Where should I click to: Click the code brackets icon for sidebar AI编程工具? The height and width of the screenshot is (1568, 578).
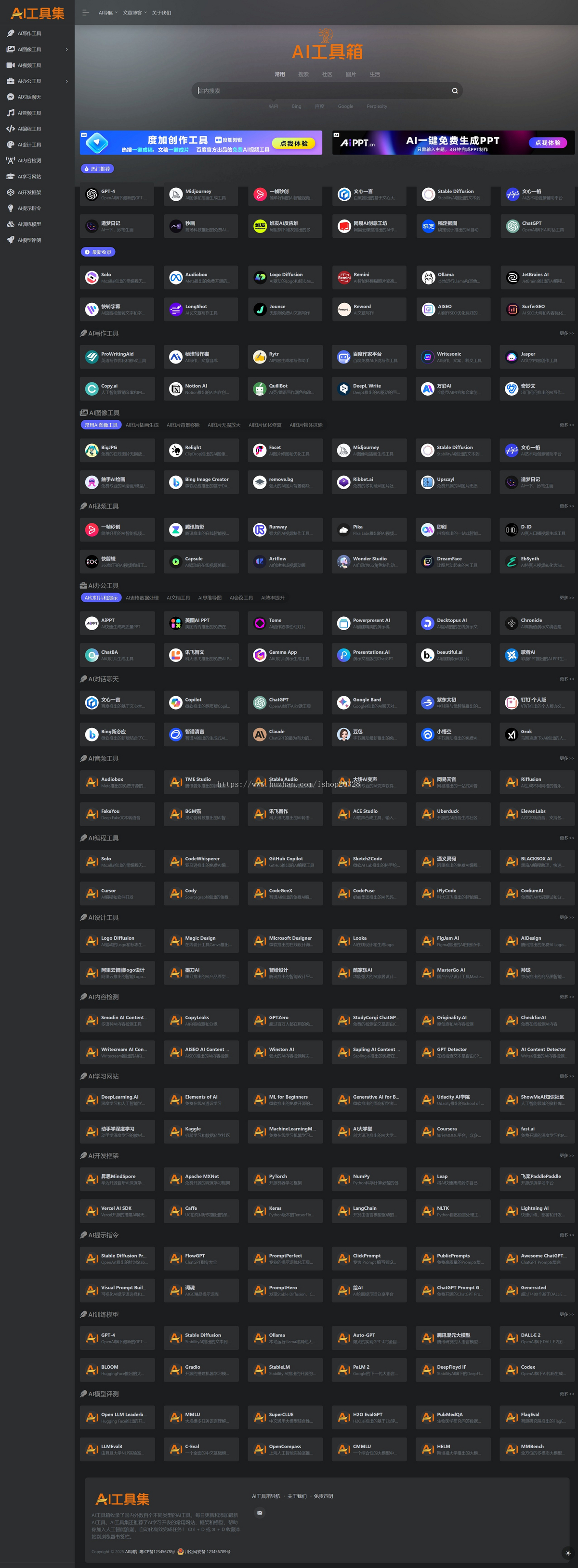[x=10, y=129]
